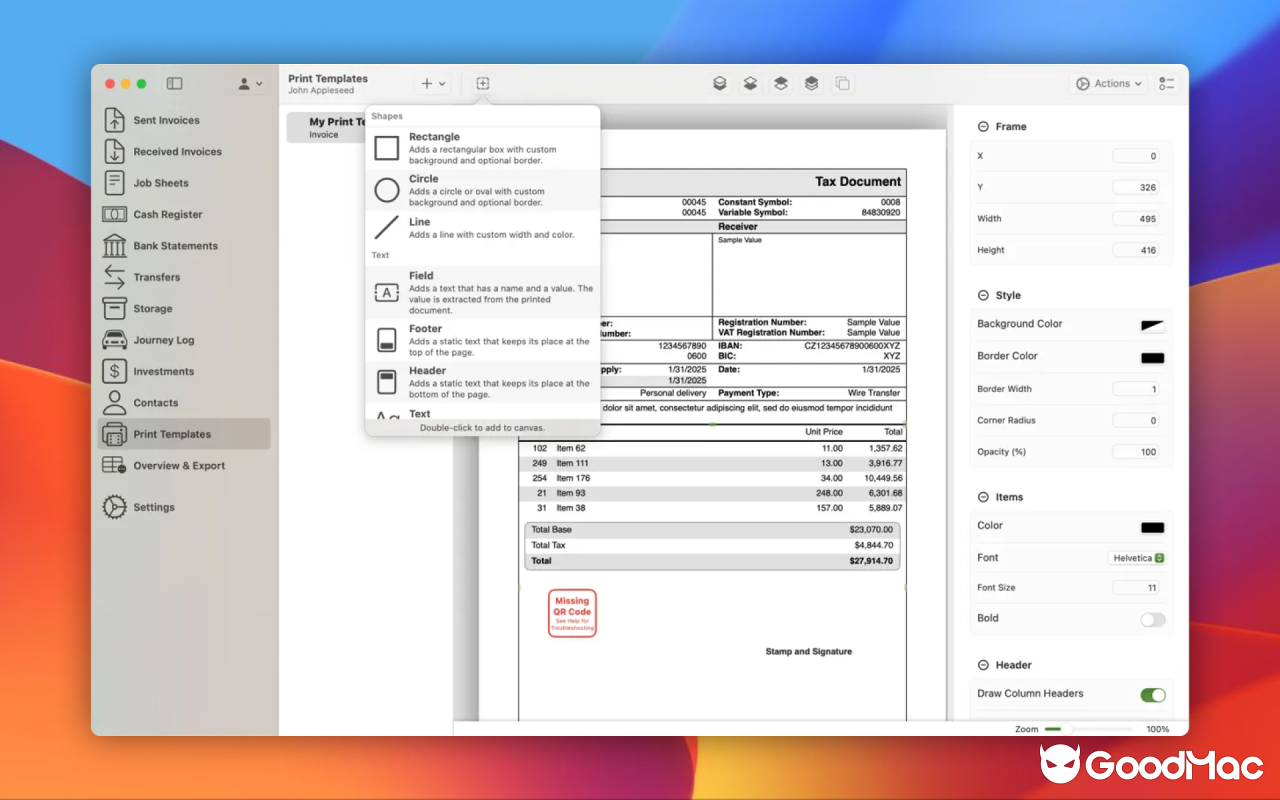Select the Field text element

coord(483,291)
